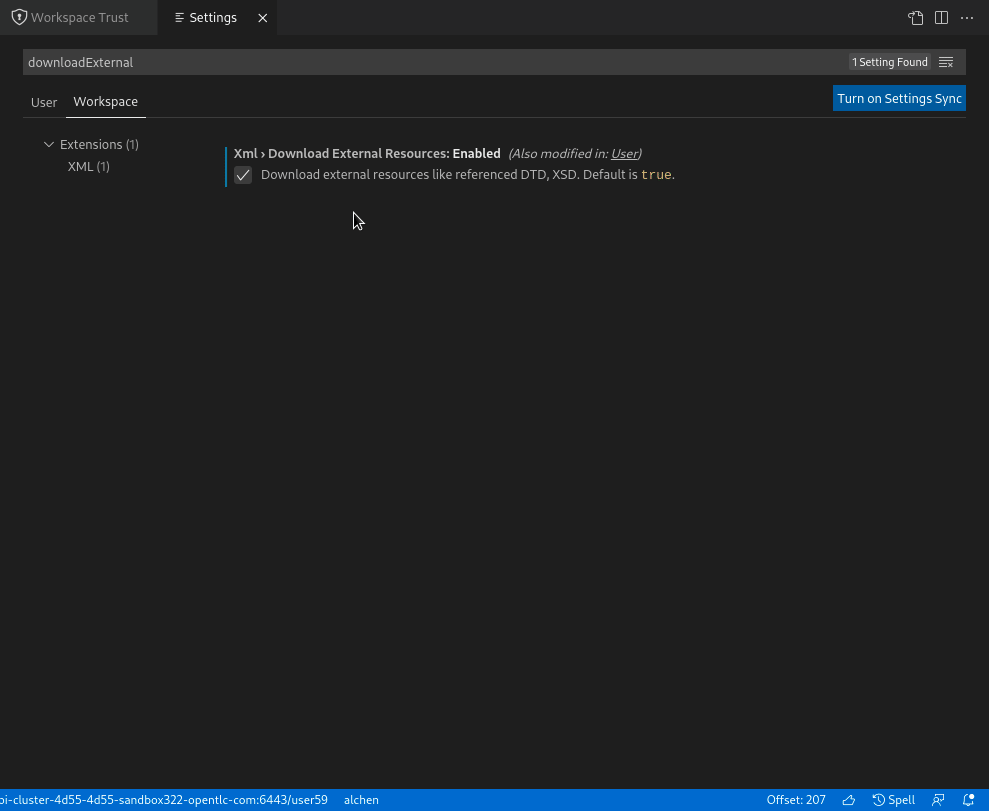Click the feedback thumbs-up status icon
Screen dimensions: 989x811
click(848, 800)
